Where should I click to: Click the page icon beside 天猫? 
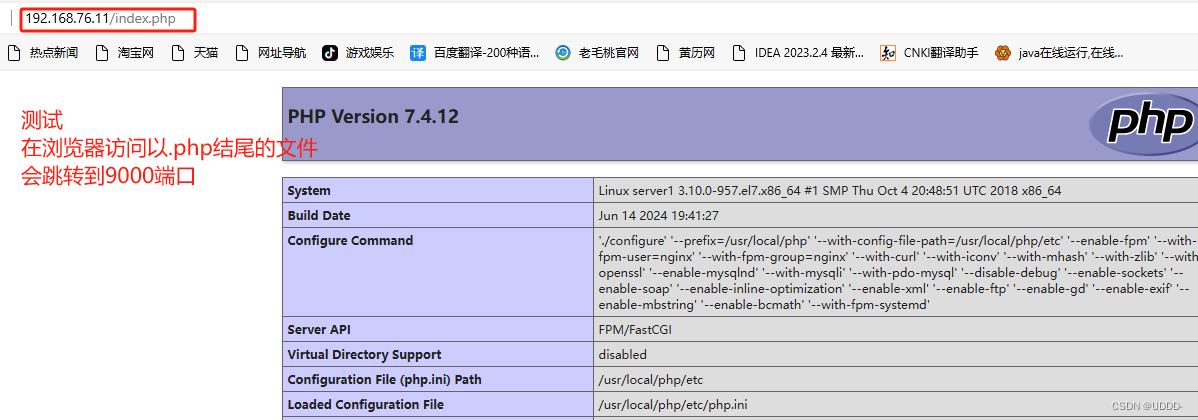coord(178,53)
